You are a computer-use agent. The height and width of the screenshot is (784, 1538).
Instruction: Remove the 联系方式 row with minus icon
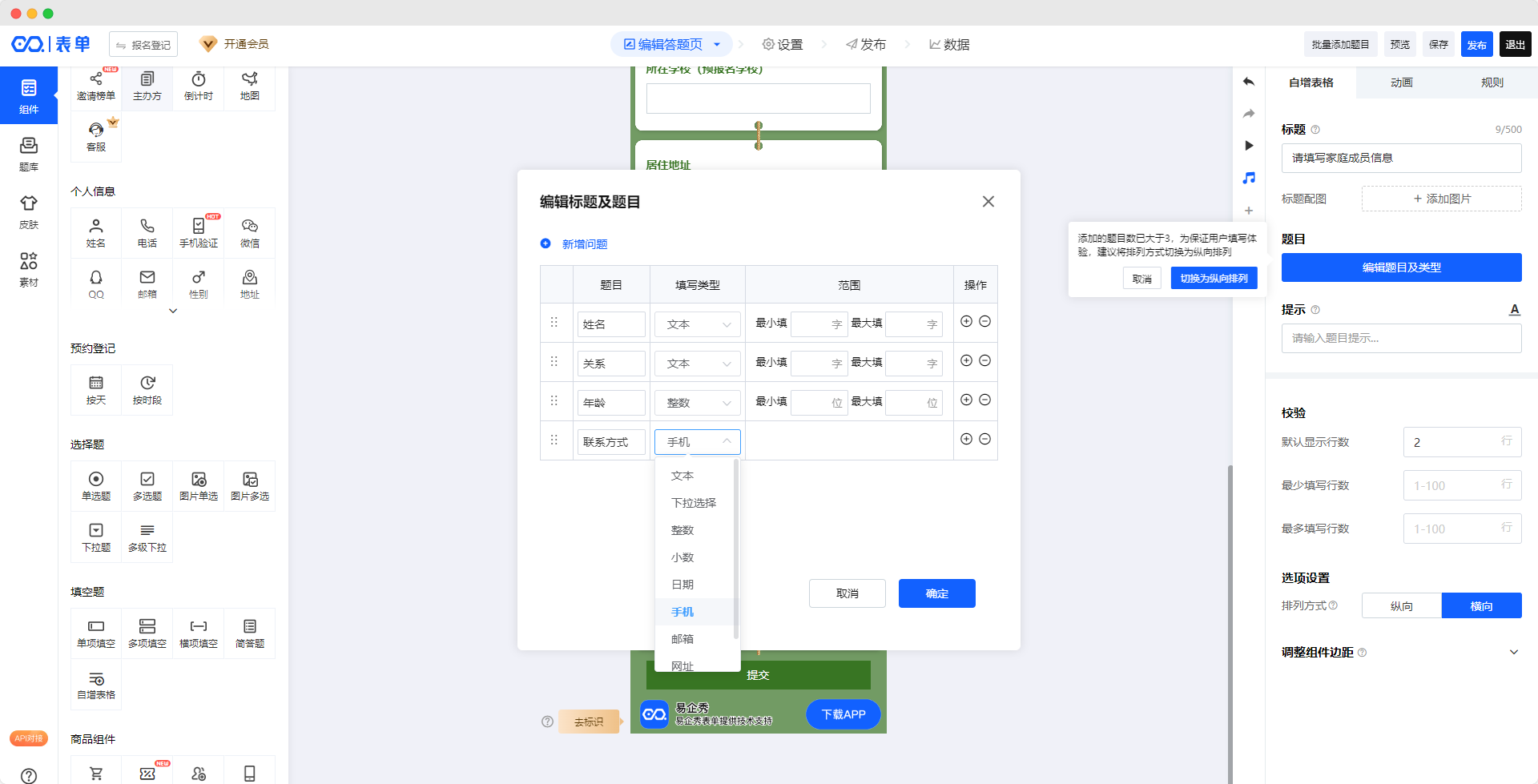tap(985, 439)
